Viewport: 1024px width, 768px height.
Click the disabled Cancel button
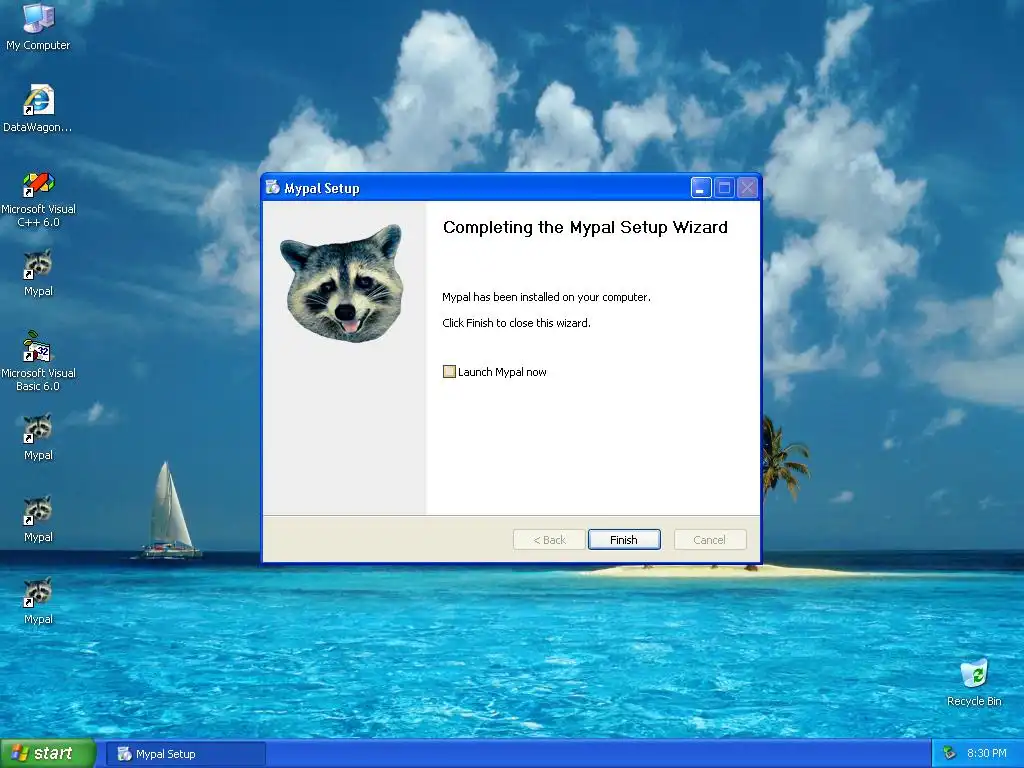point(709,539)
